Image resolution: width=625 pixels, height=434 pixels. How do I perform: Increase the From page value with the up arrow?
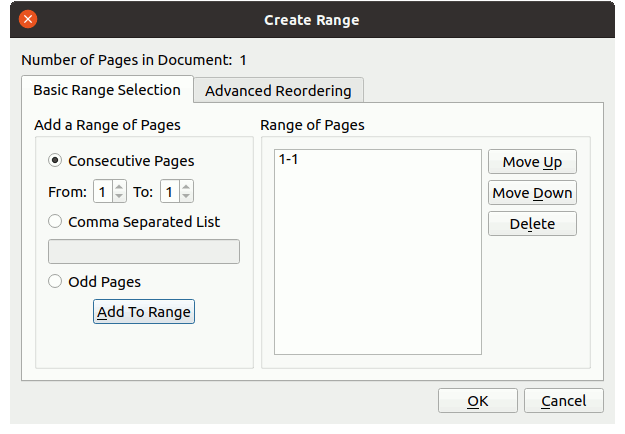click(x=119, y=186)
